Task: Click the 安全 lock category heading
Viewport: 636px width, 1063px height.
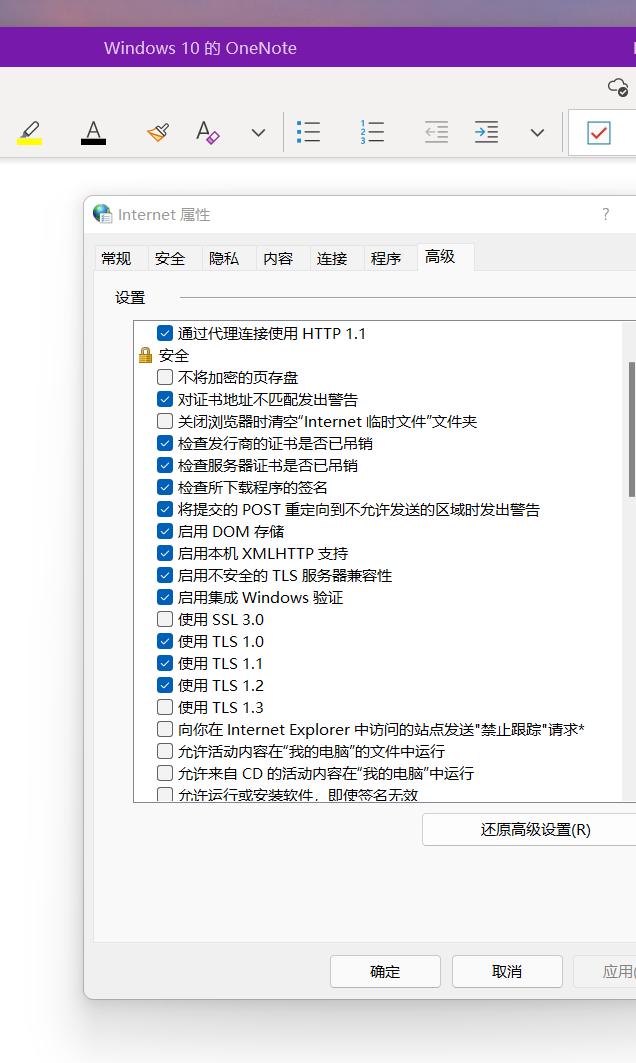Action: [164, 355]
